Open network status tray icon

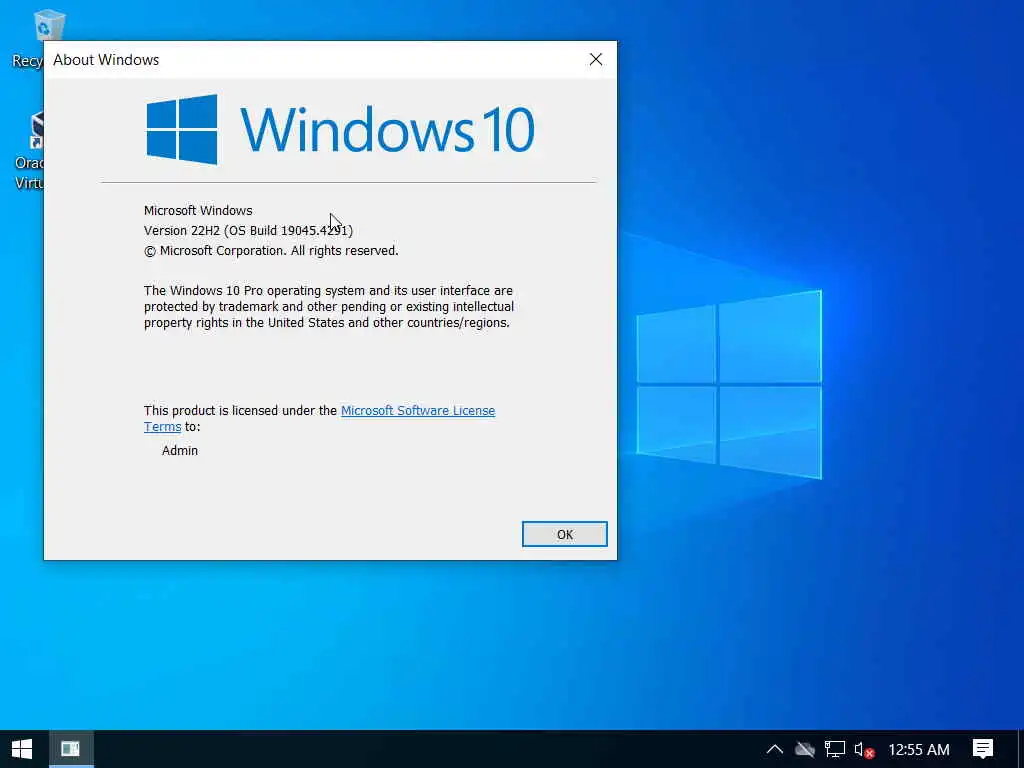point(835,749)
